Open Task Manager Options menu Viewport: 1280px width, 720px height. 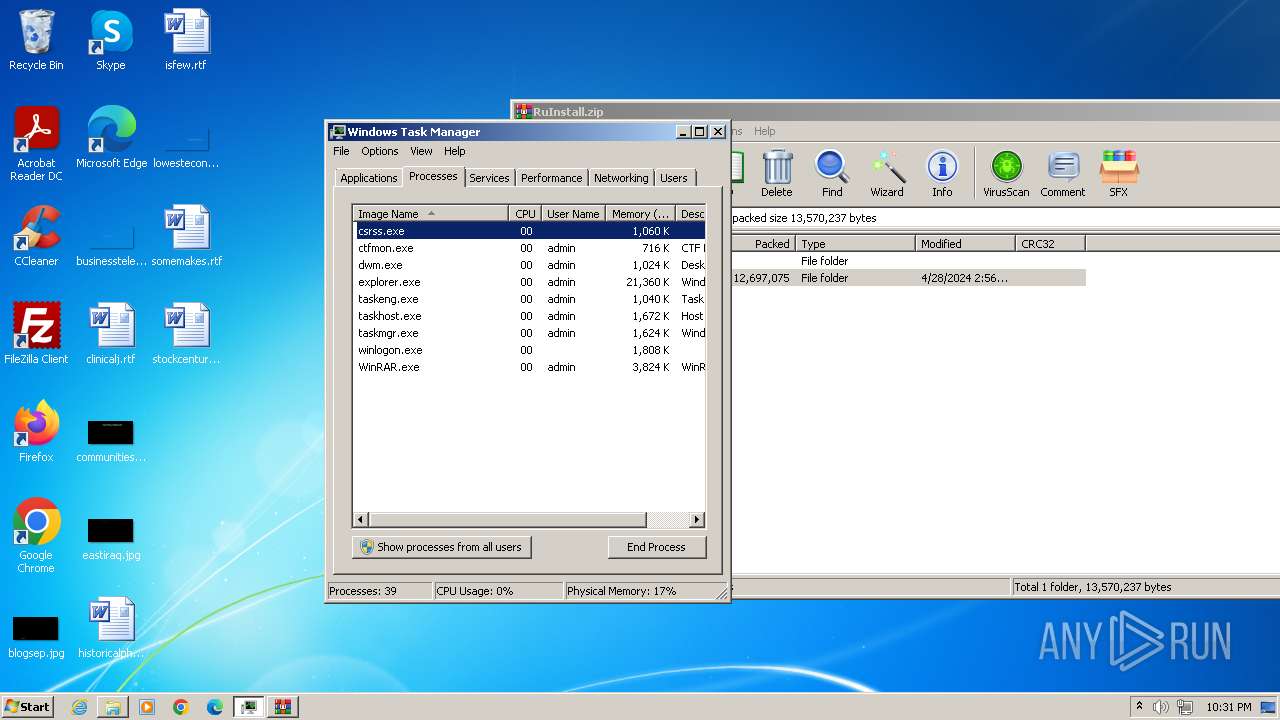[x=380, y=151]
